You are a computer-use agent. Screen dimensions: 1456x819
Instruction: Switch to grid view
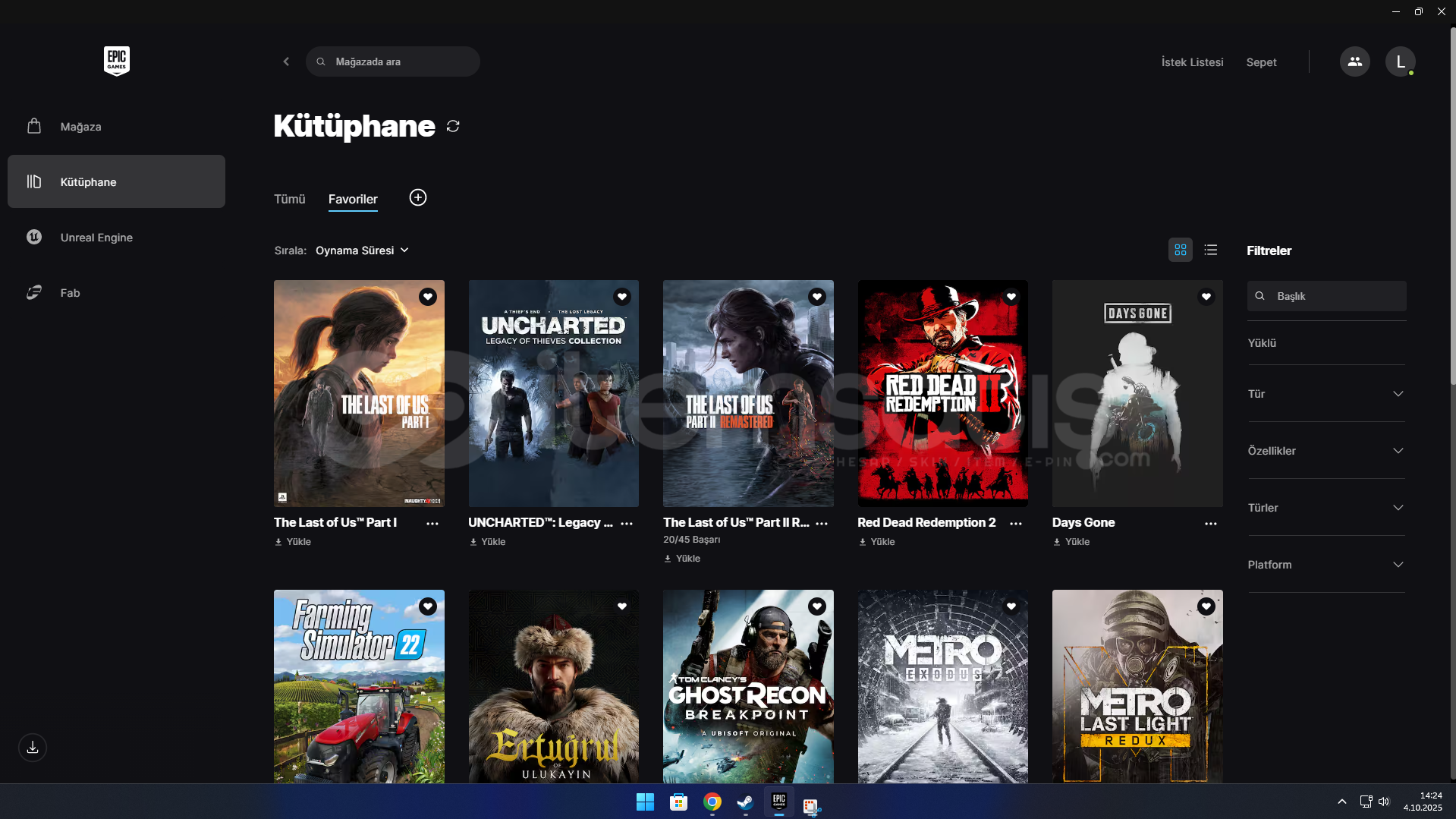tap(1181, 250)
